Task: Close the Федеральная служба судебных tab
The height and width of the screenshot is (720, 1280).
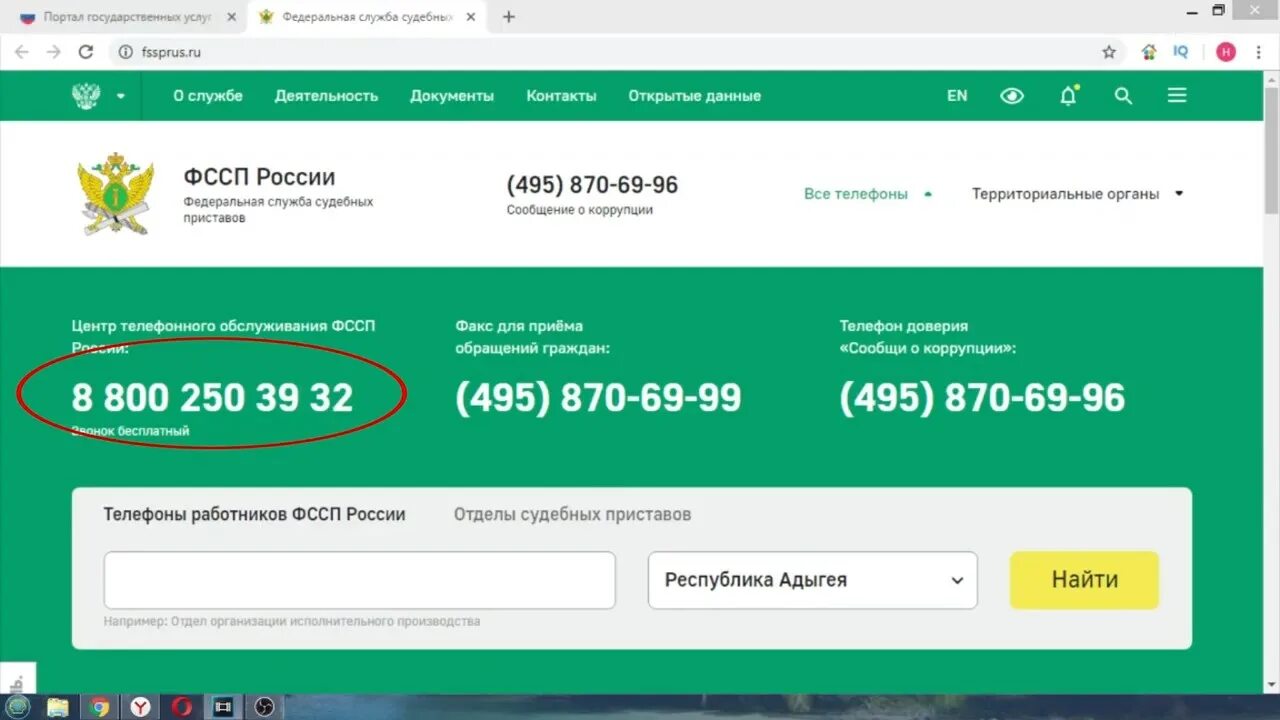Action: point(471,17)
